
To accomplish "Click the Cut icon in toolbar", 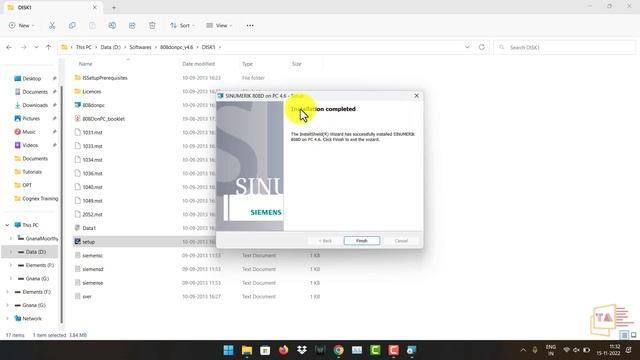I will coord(52,25).
